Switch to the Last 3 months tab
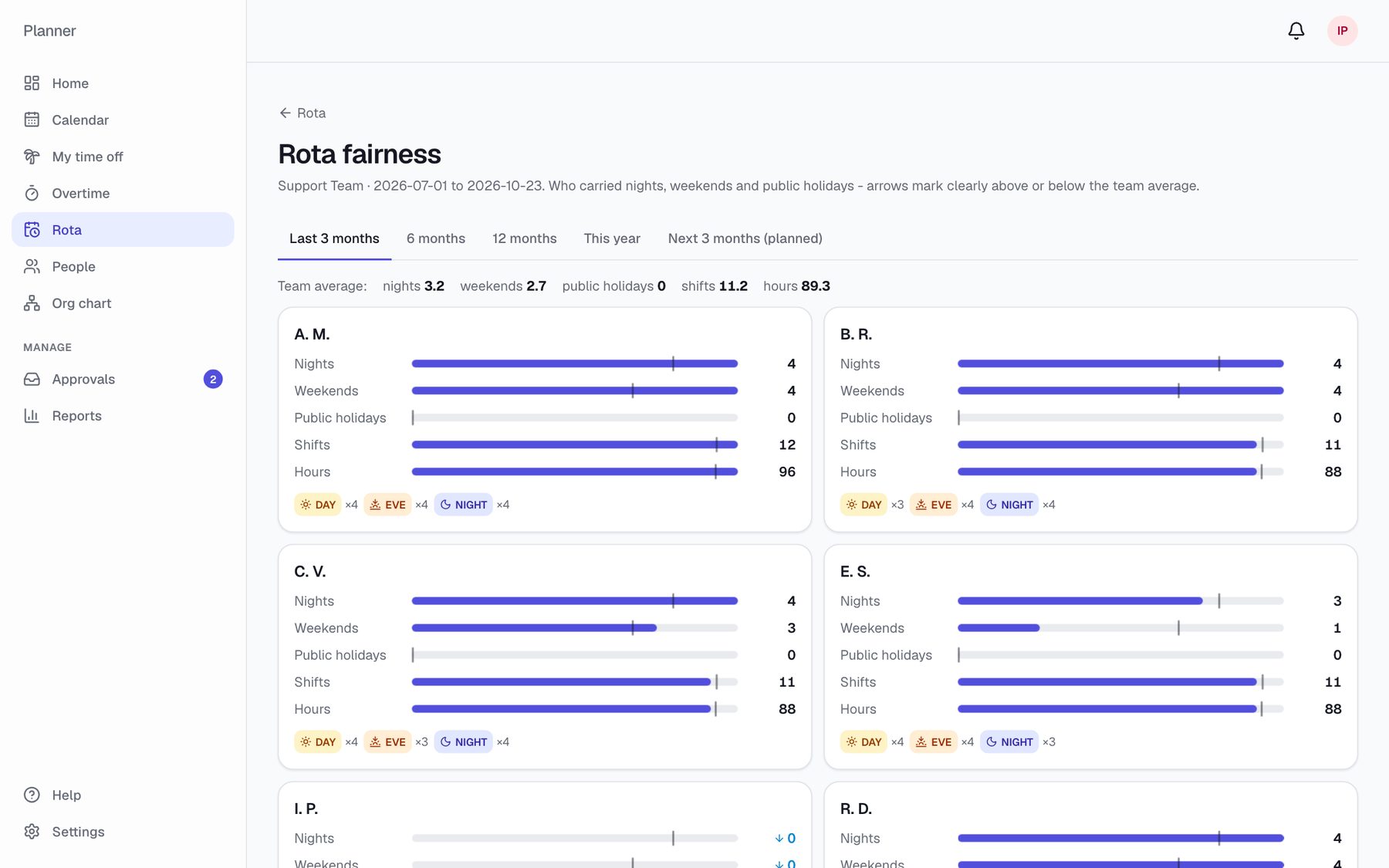 click(334, 238)
